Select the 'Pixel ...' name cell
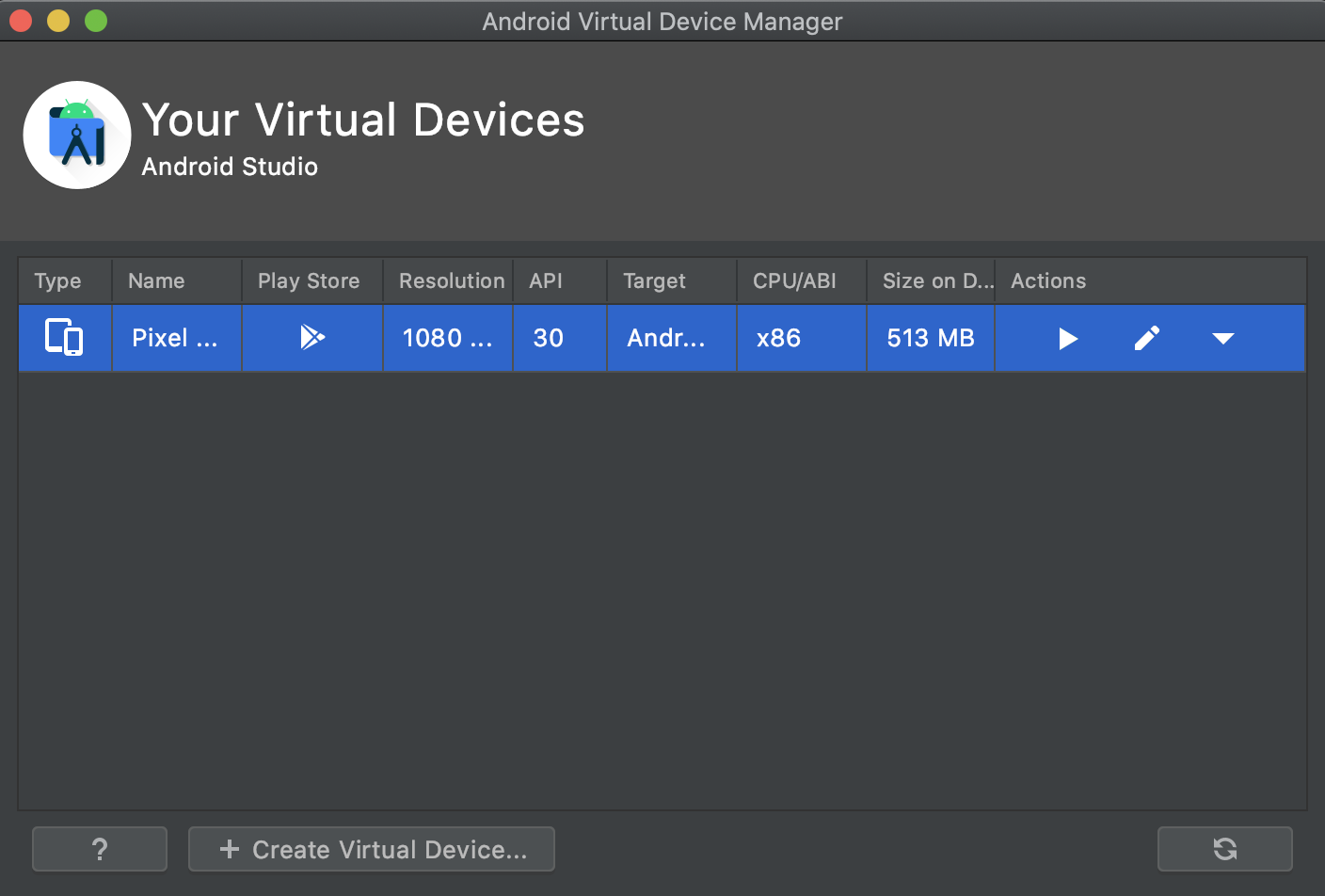This screenshot has width=1325, height=896. coord(177,338)
